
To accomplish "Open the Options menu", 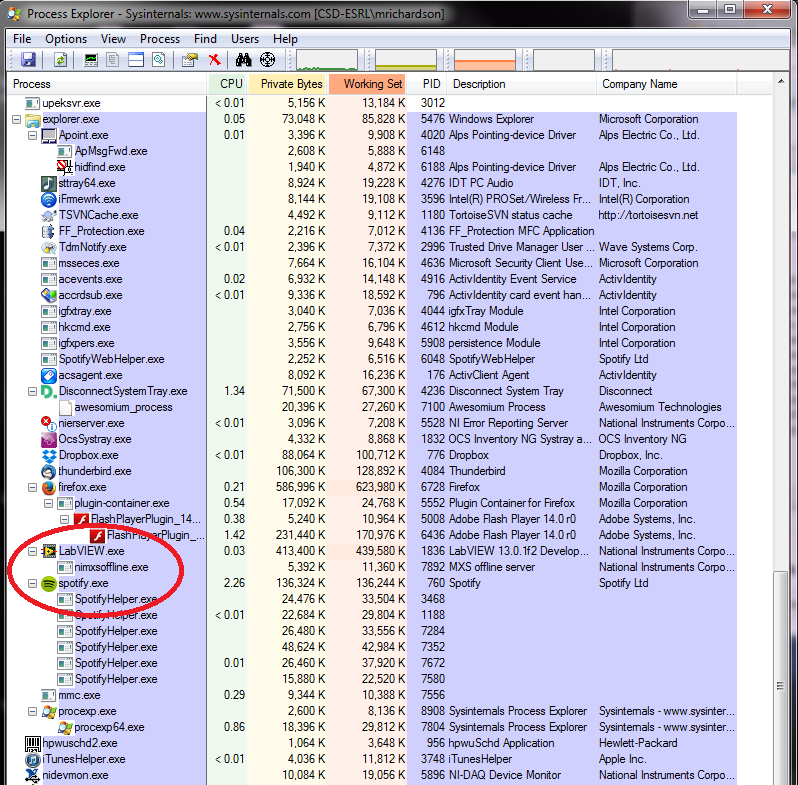I will coord(66,39).
